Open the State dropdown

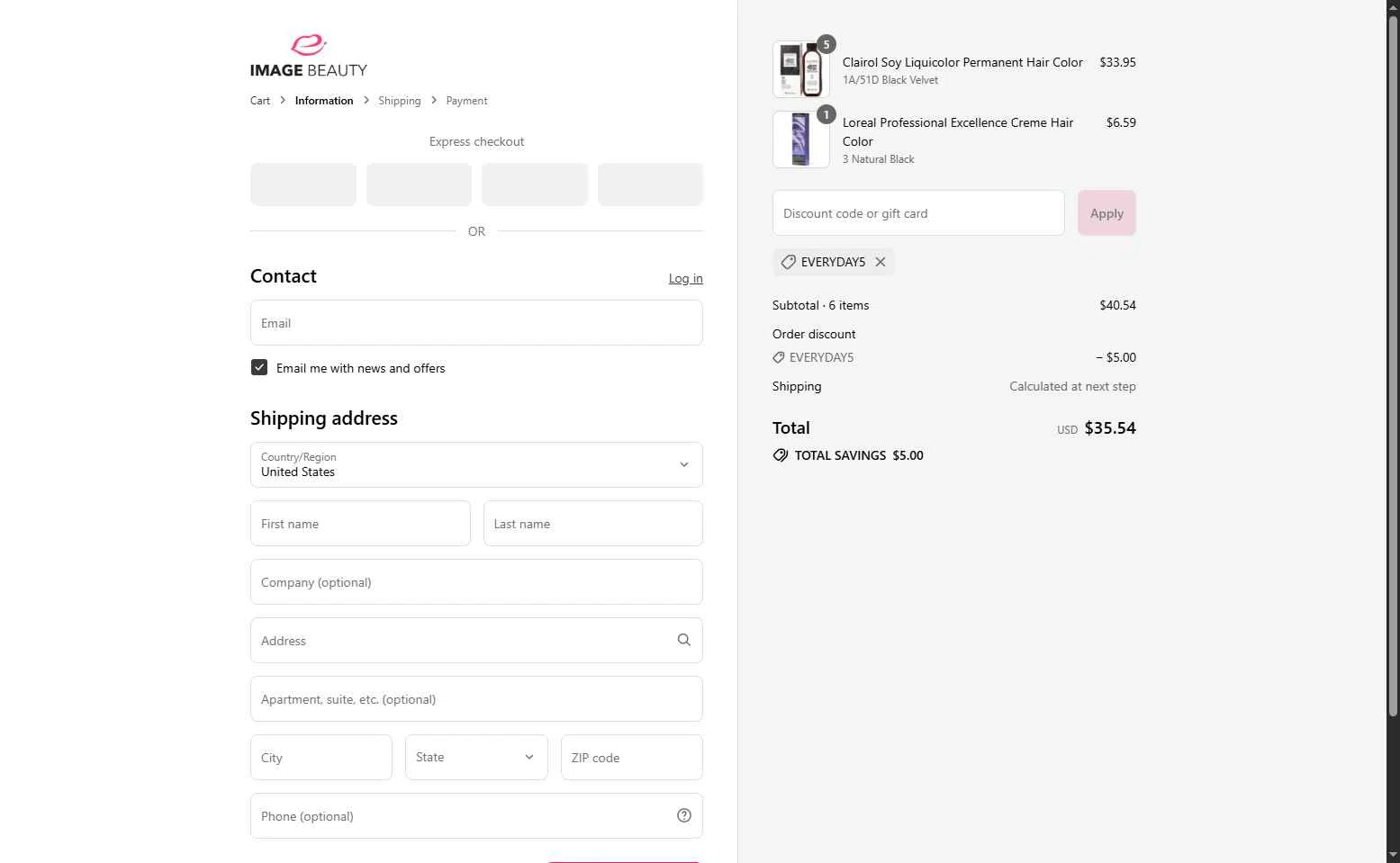coord(476,757)
